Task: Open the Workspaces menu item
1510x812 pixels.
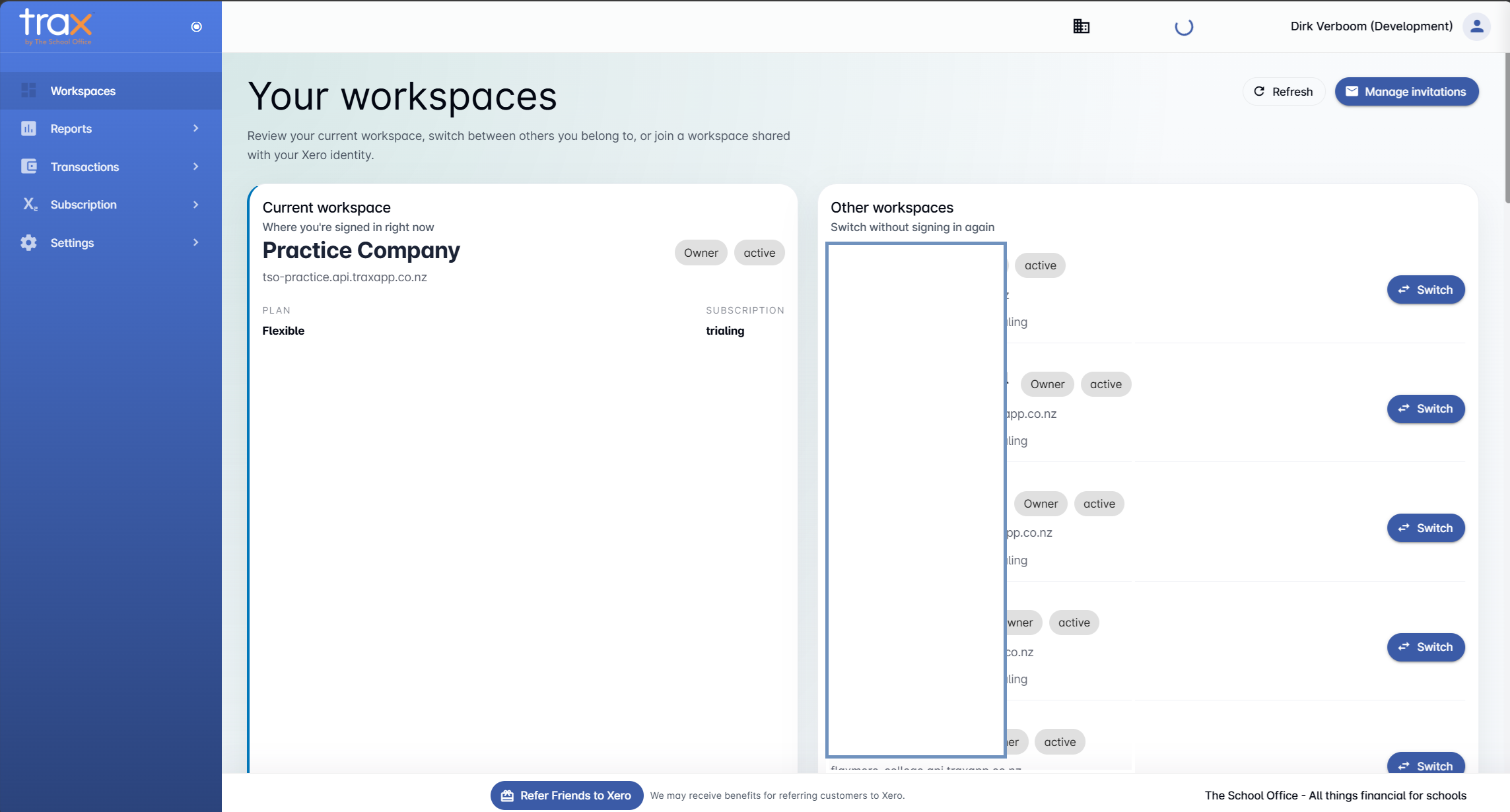Action: point(111,91)
